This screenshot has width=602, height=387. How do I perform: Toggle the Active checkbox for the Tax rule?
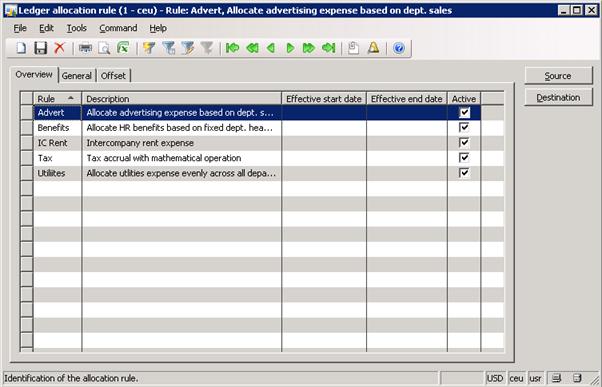(x=464, y=158)
